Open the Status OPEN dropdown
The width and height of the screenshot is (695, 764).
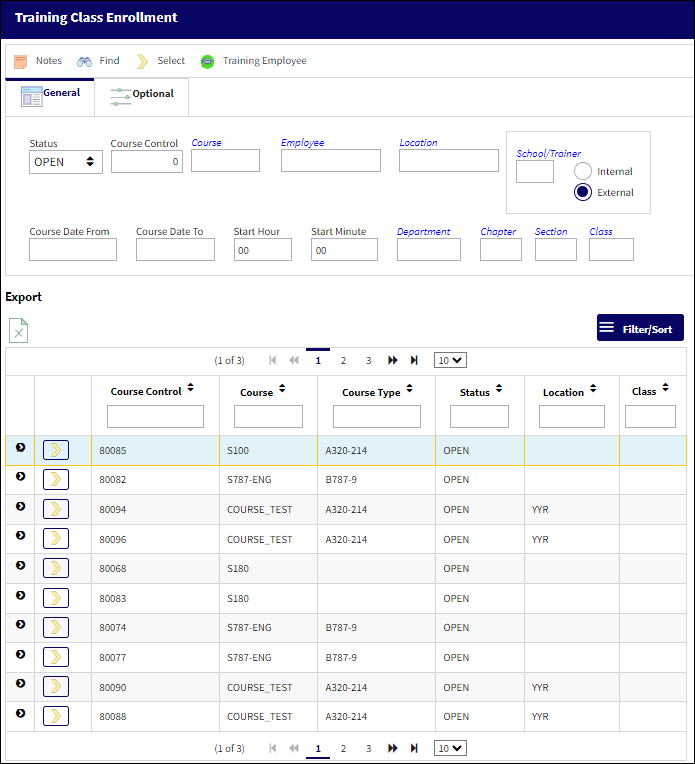(66, 162)
